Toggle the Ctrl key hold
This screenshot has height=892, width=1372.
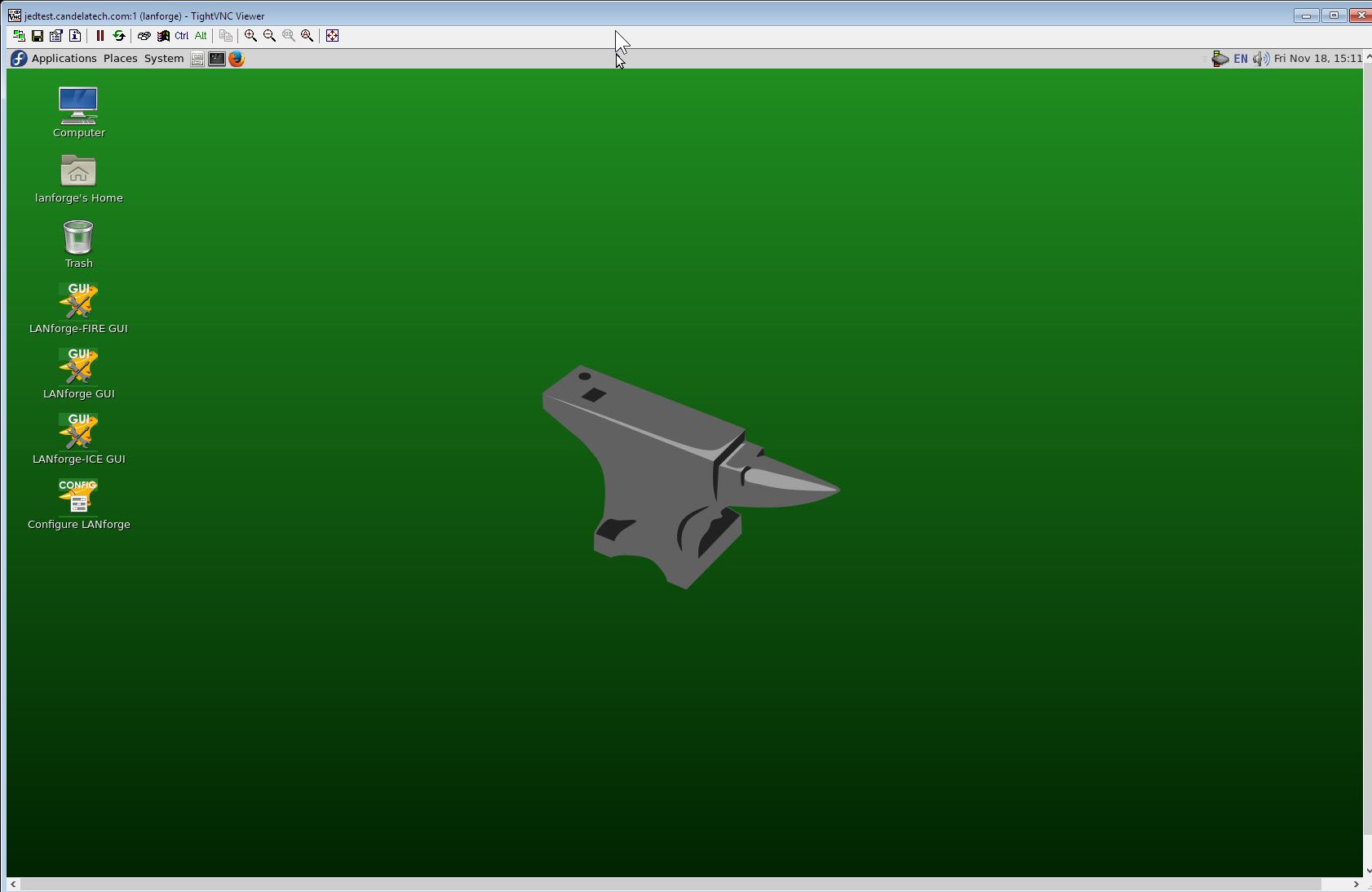click(182, 36)
